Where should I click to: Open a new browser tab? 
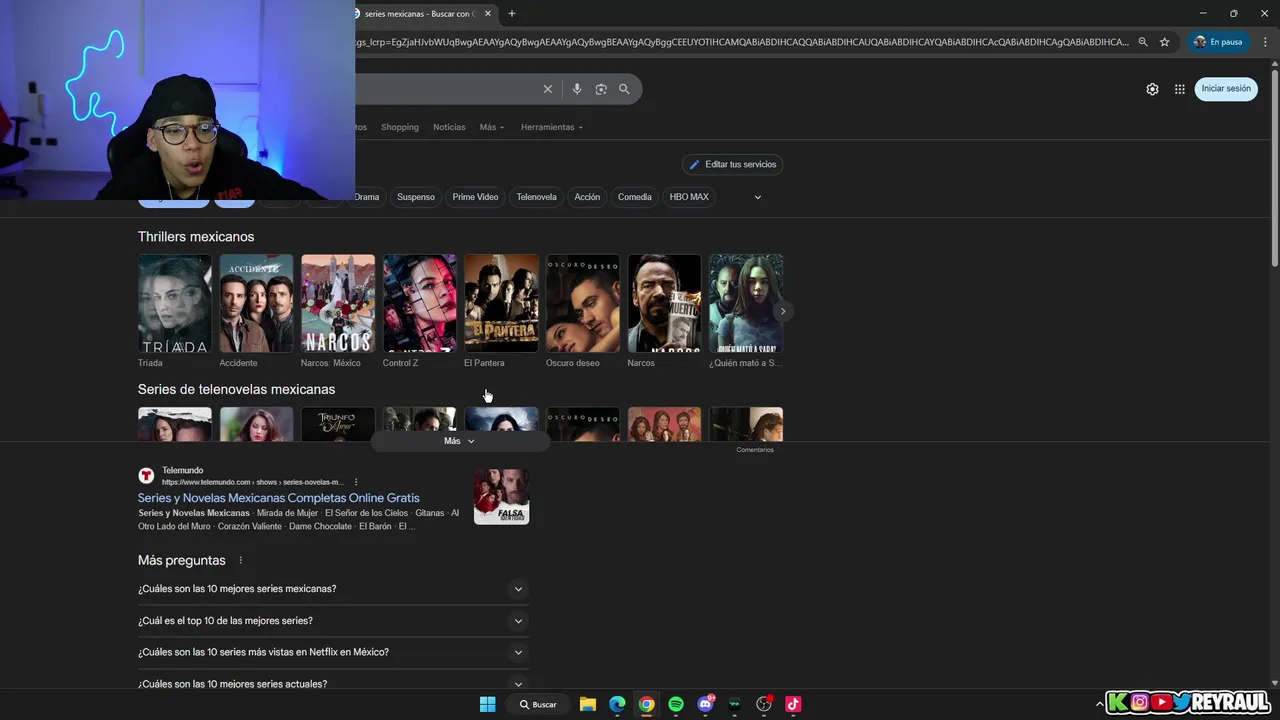point(512,14)
